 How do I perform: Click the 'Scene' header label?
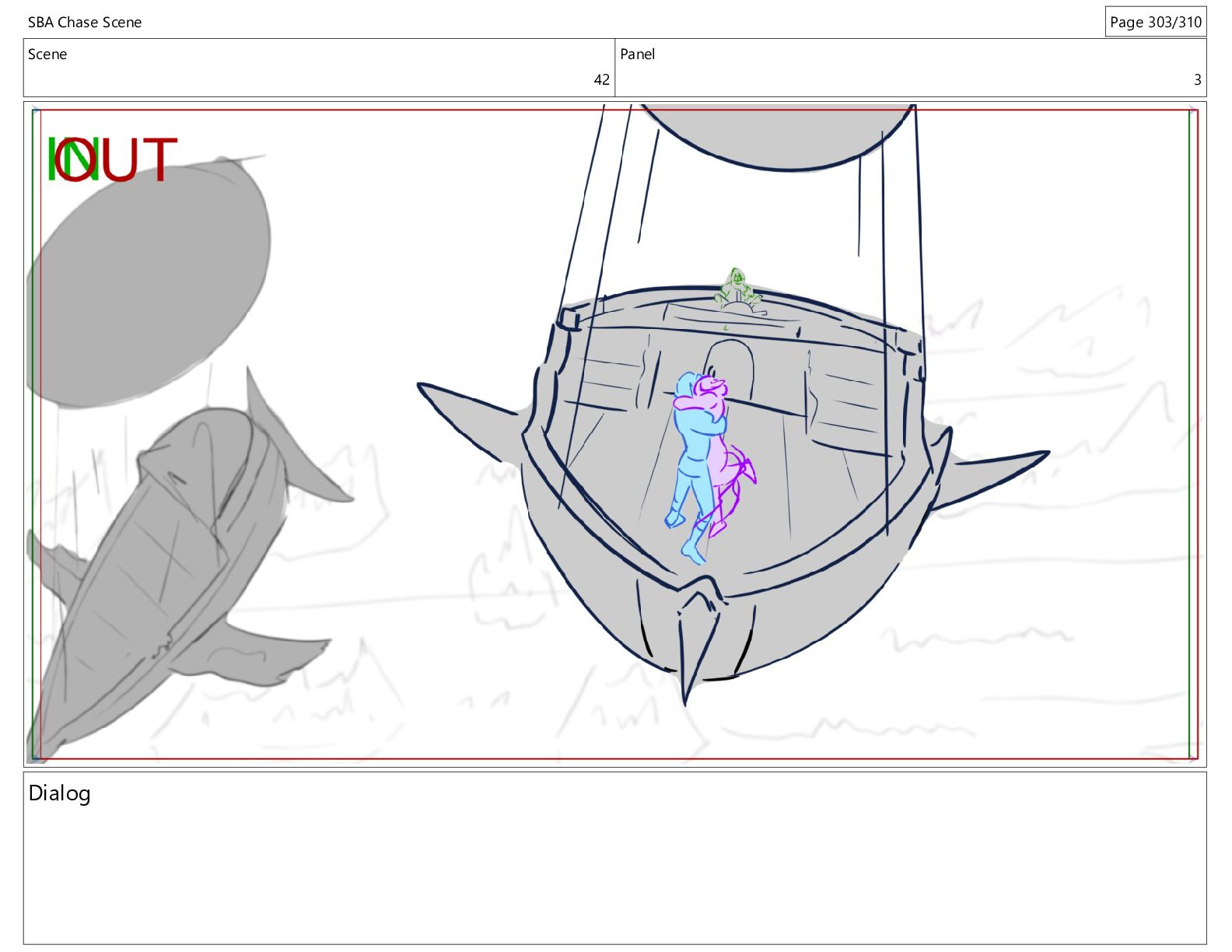point(47,54)
